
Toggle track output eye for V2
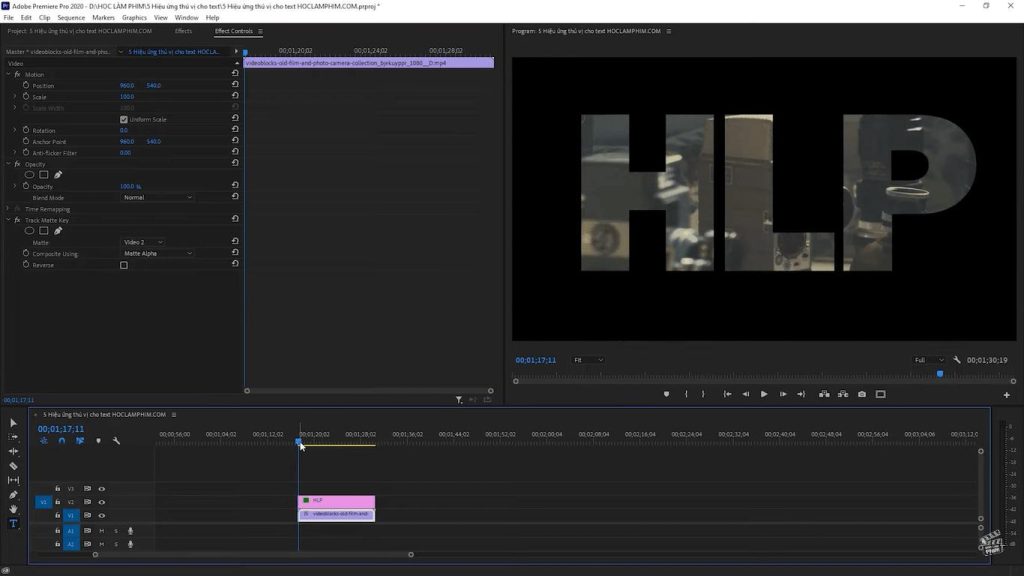tap(101, 502)
